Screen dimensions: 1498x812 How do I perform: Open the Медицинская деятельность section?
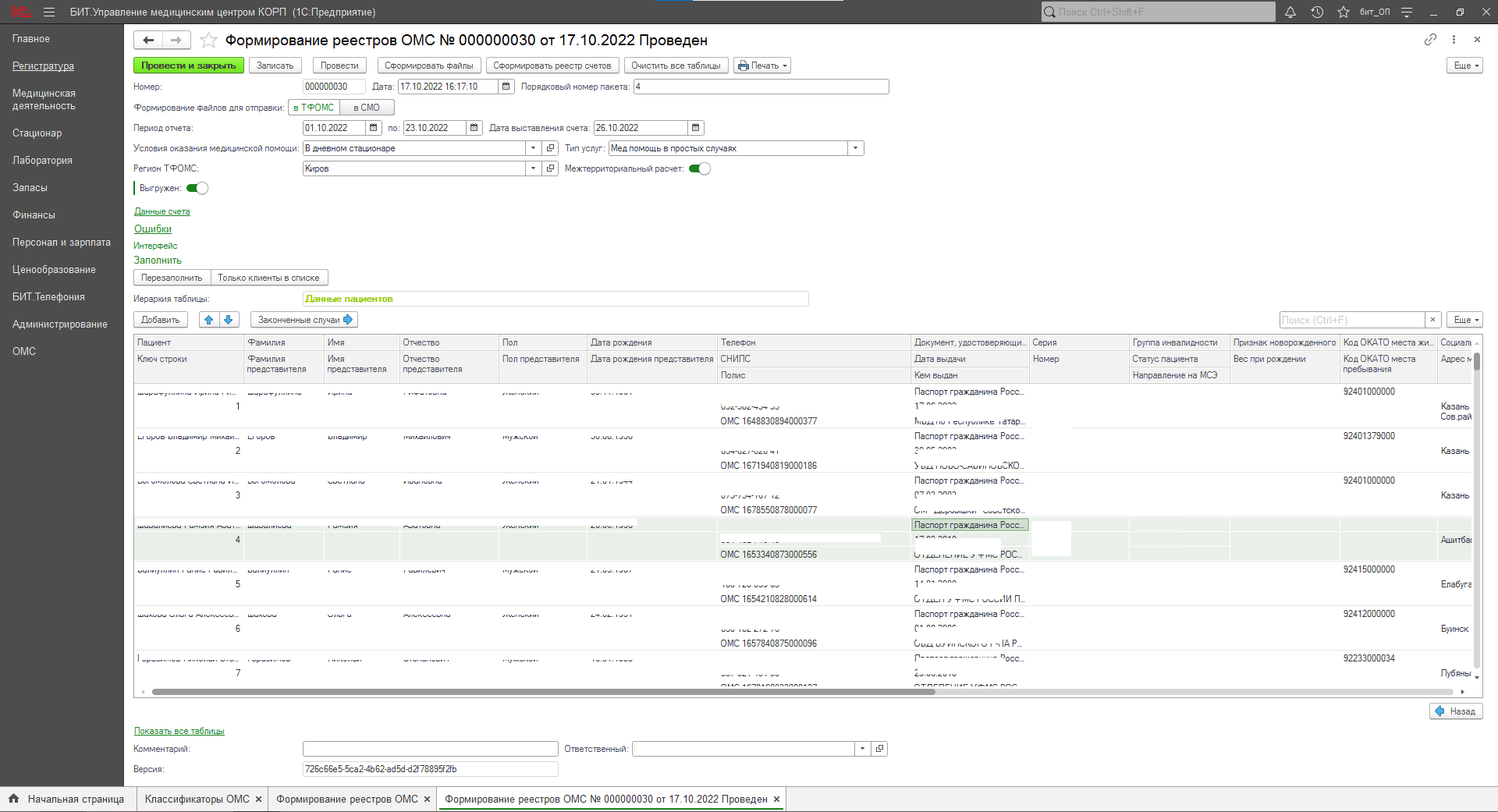(44, 100)
